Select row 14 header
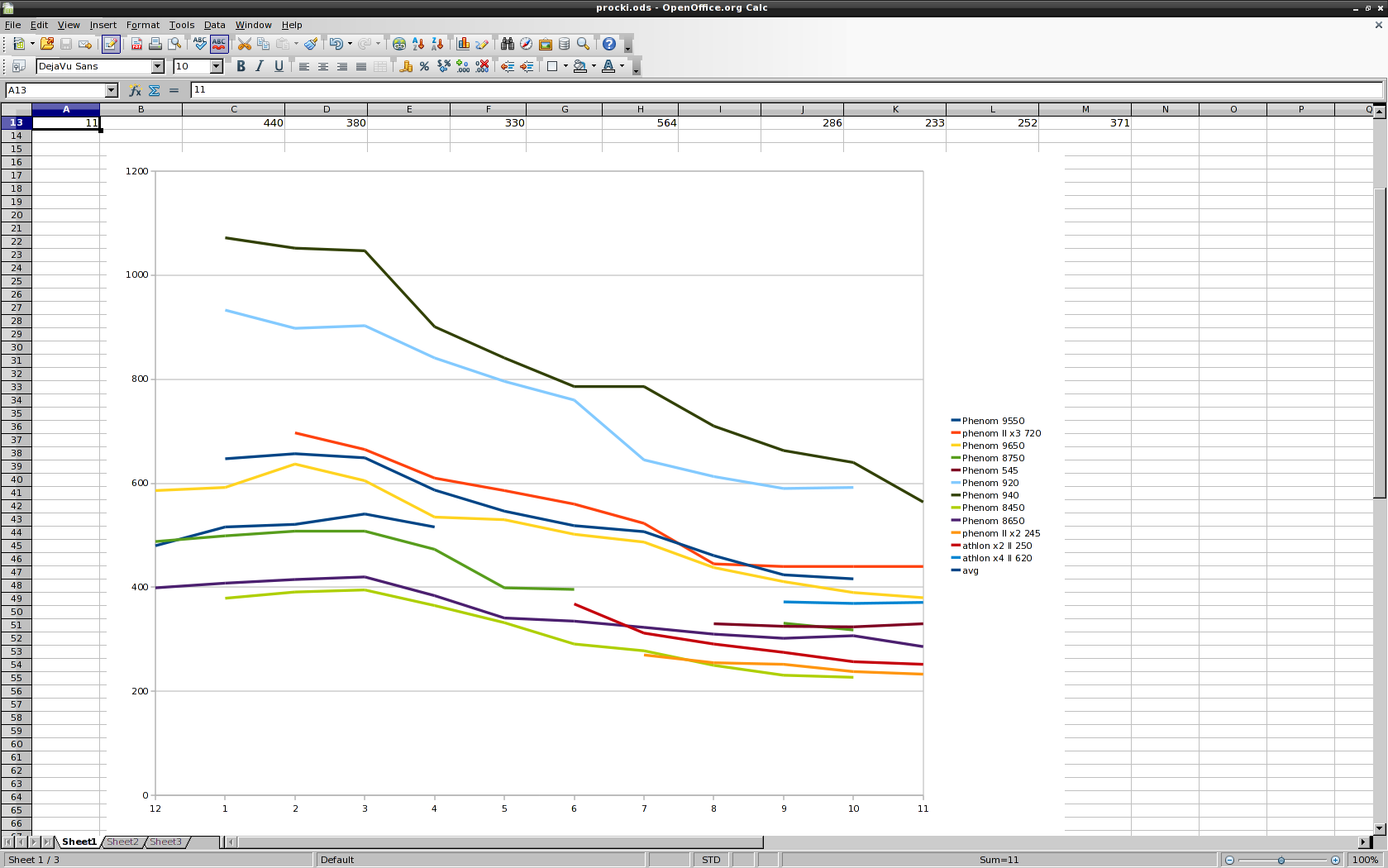Image resolution: width=1388 pixels, height=868 pixels. [16, 136]
